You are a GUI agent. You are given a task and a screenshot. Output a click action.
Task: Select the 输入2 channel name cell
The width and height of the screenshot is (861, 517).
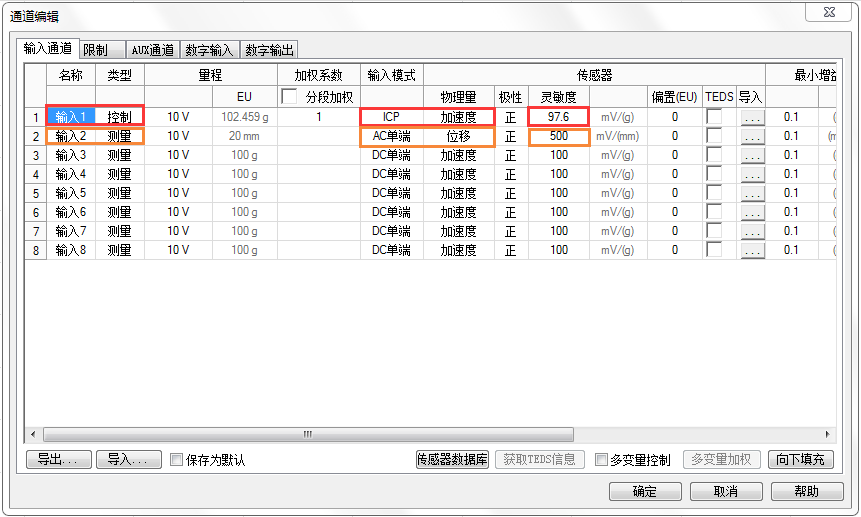[71, 136]
